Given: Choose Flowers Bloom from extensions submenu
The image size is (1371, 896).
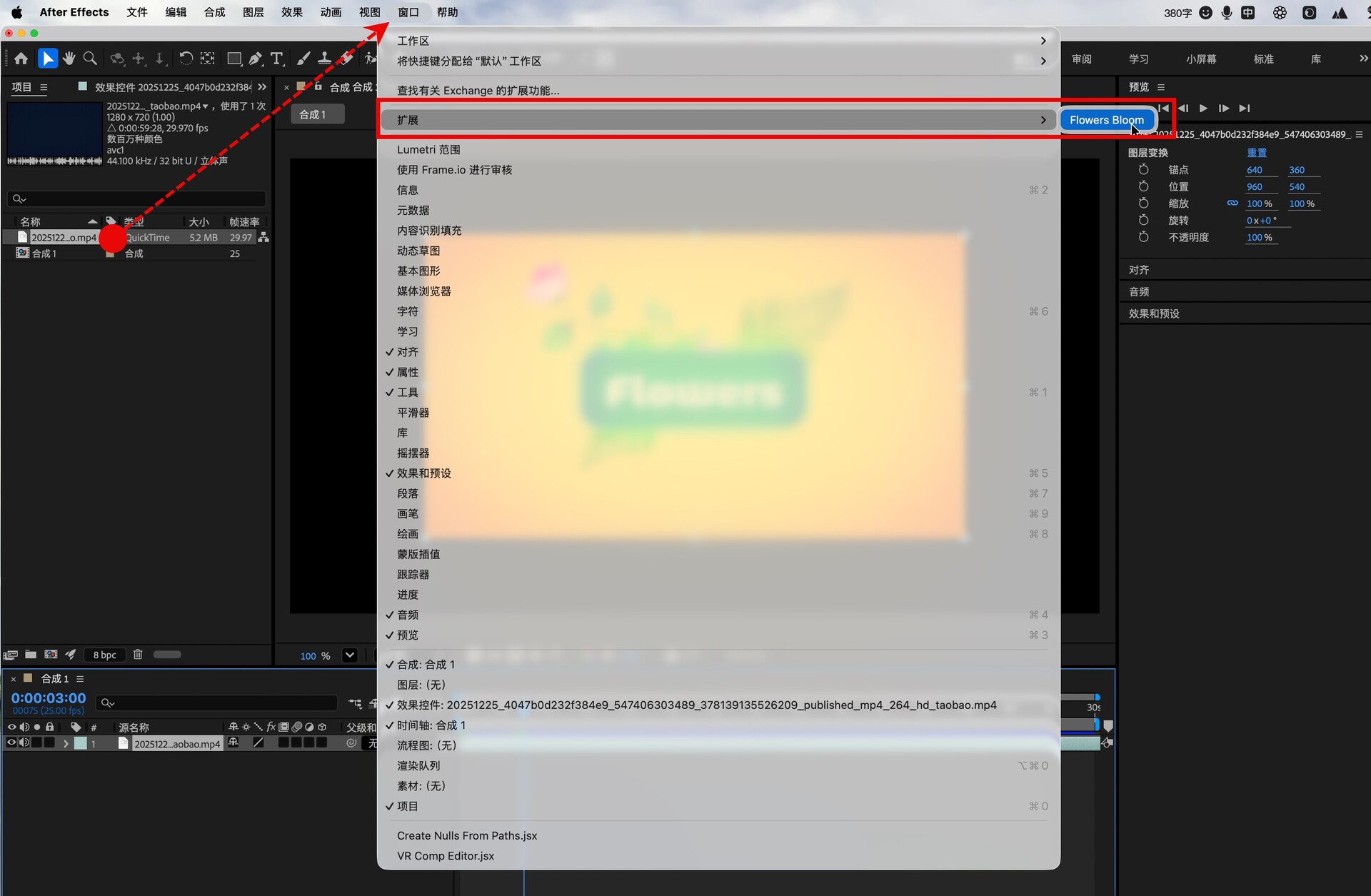Looking at the screenshot, I should tap(1106, 120).
